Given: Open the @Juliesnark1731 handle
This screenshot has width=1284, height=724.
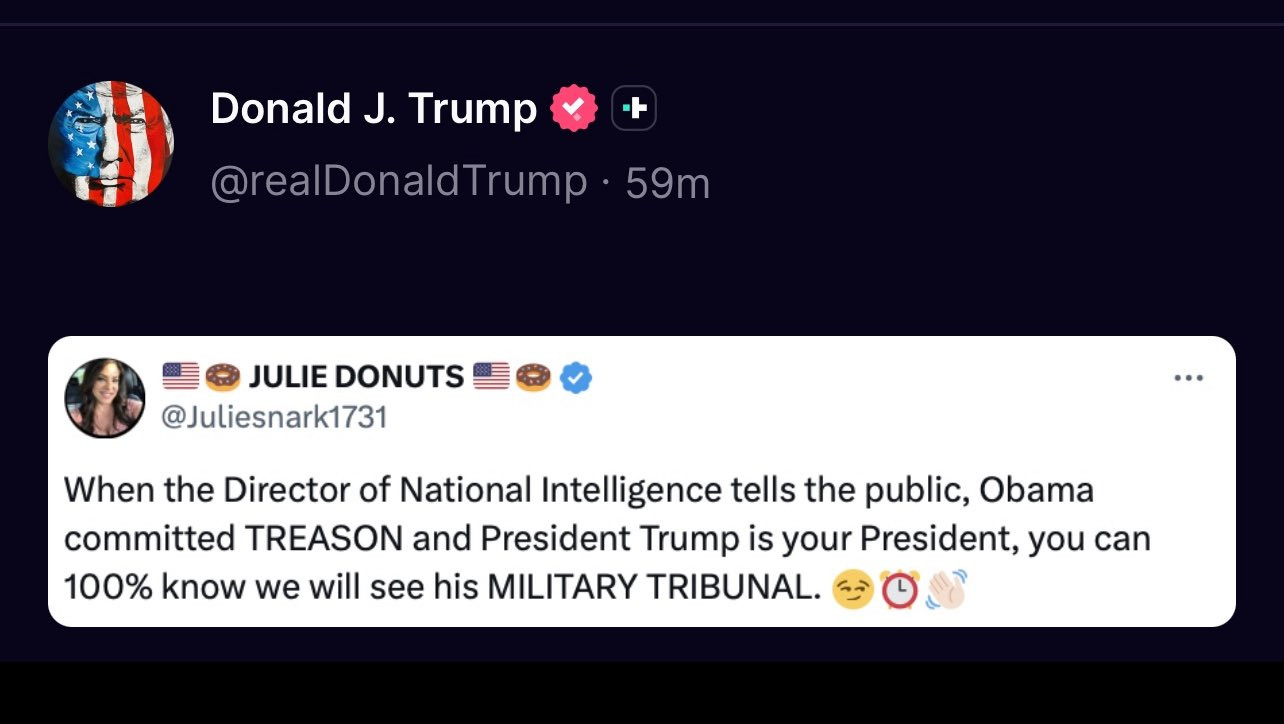Looking at the screenshot, I should click(x=274, y=416).
